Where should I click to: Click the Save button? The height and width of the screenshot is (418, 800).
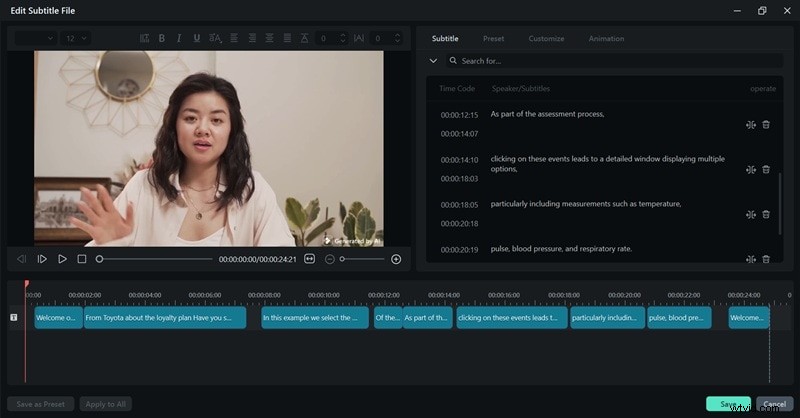coord(728,404)
